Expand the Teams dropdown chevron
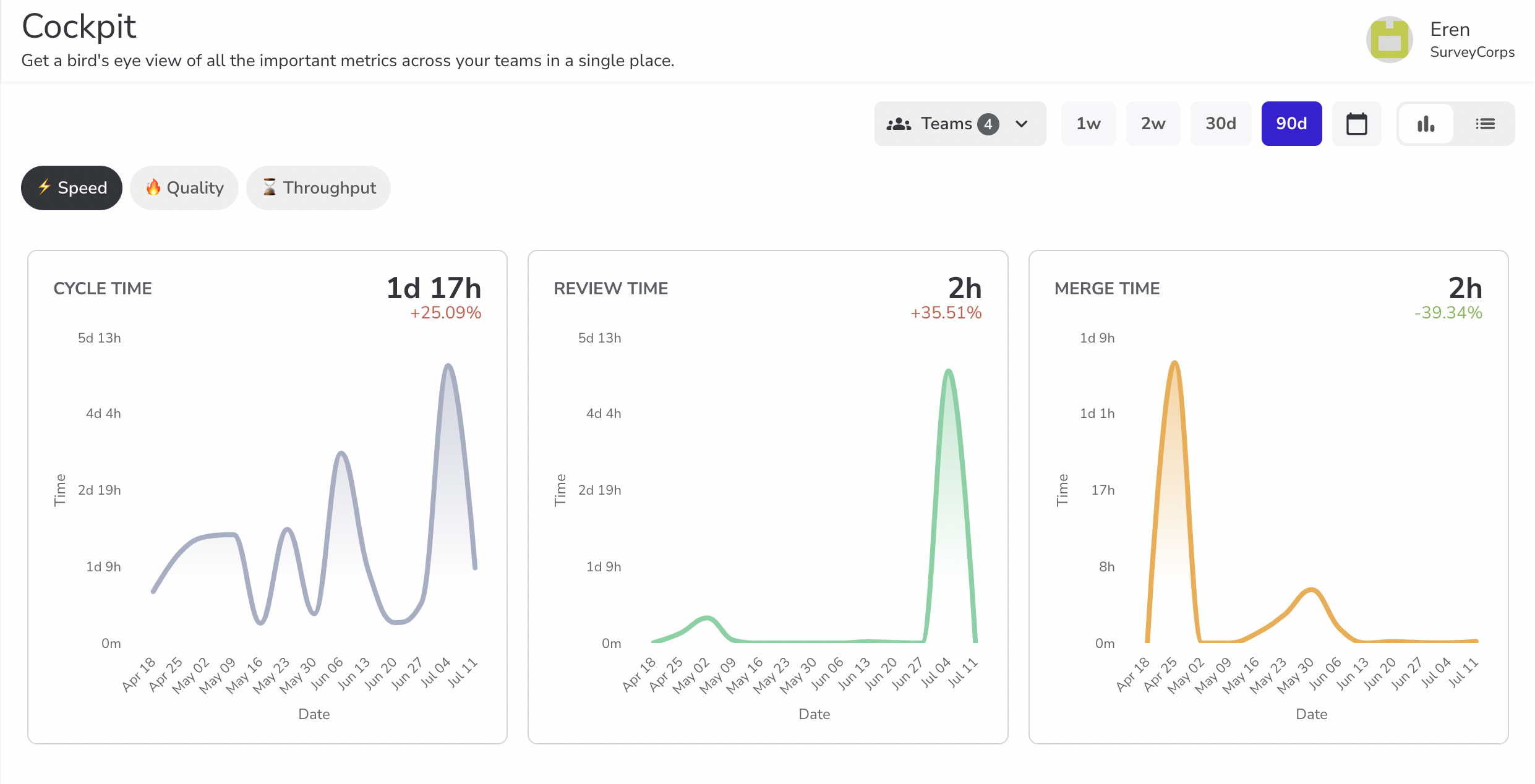 1022,124
